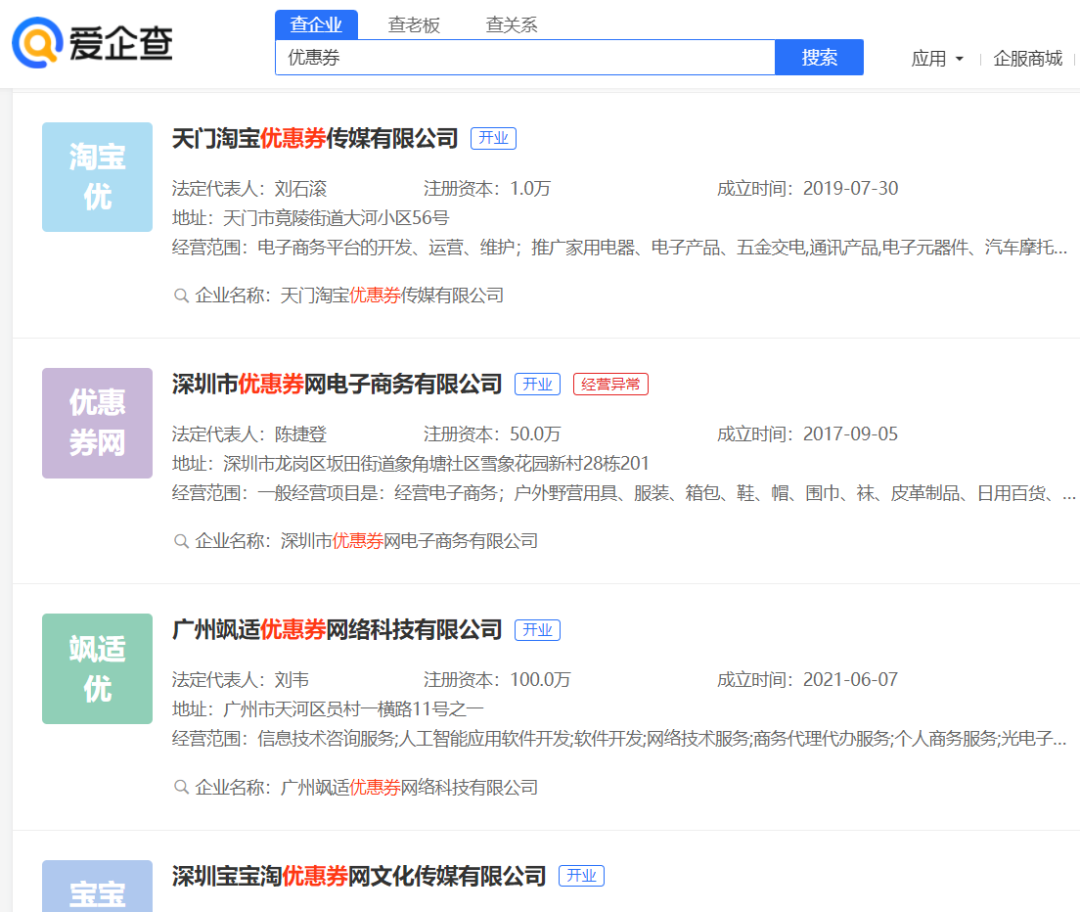Viewport: 1080px width, 912px height.
Task: Open 天门淘宝优惠券传媒有限公司 company page
Action: click(314, 138)
